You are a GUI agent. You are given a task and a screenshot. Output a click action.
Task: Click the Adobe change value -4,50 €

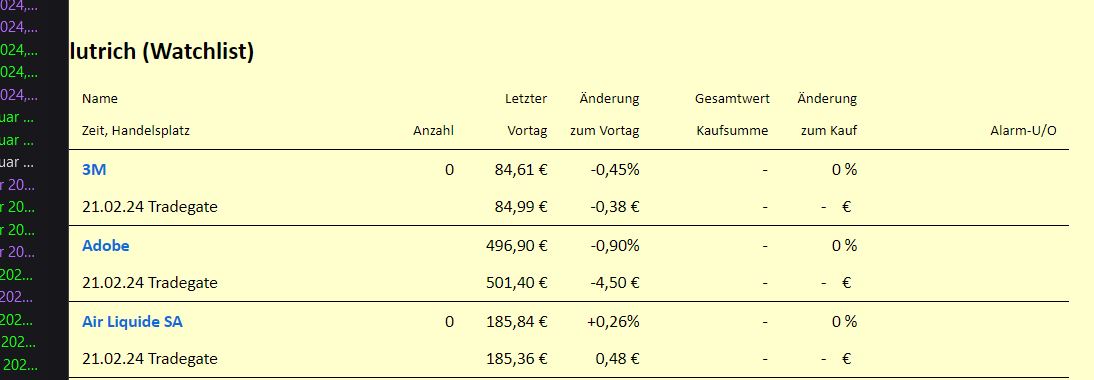tap(617, 283)
